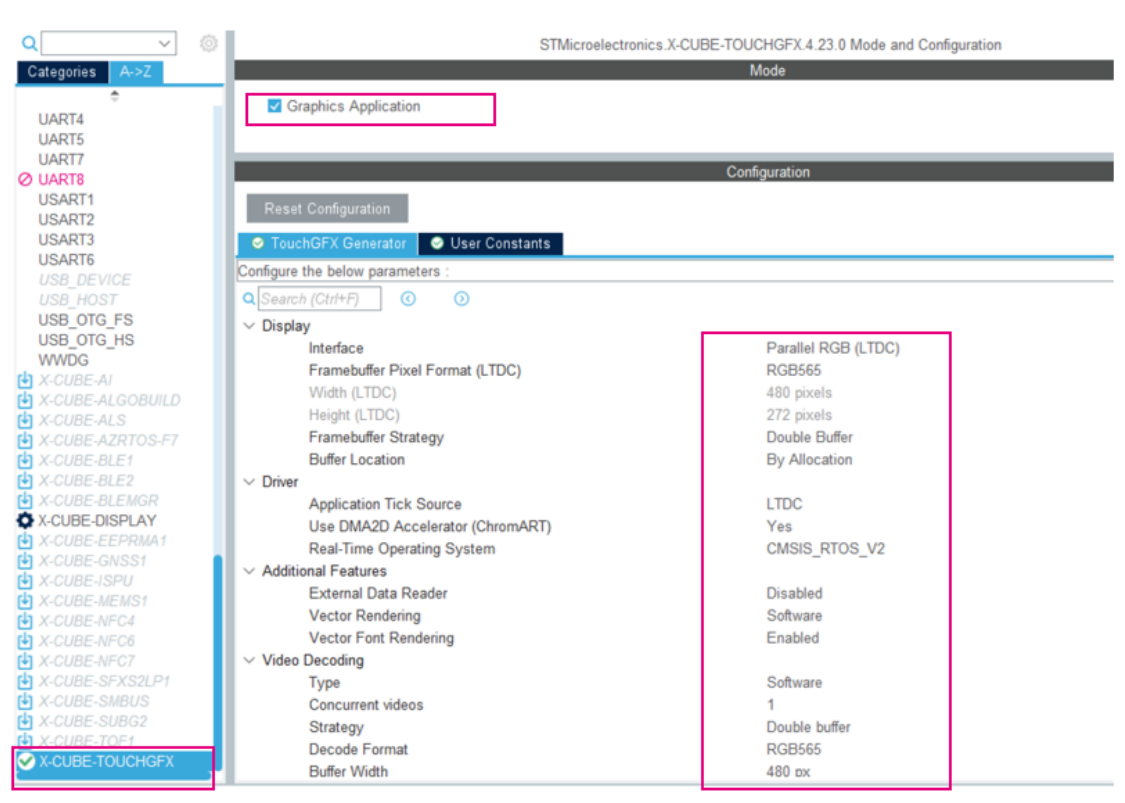Select USB_OTG_HS in the peripheral list
The width and height of the screenshot is (1125, 803).
(86, 340)
